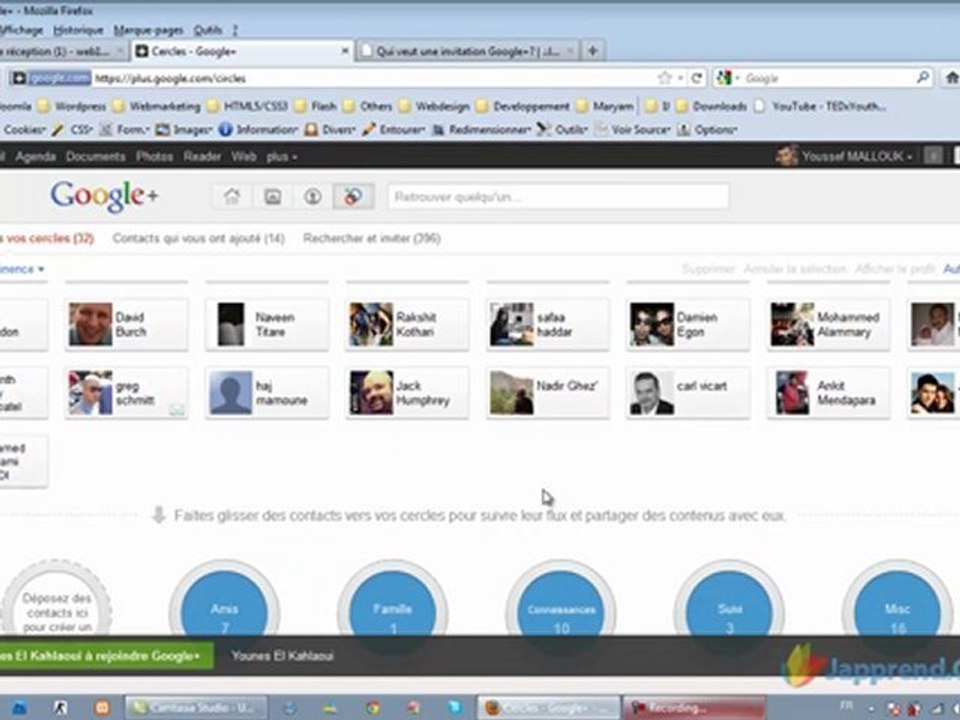Select the Naveen Titare contact card
The image size is (960, 720).
[x=267, y=324]
